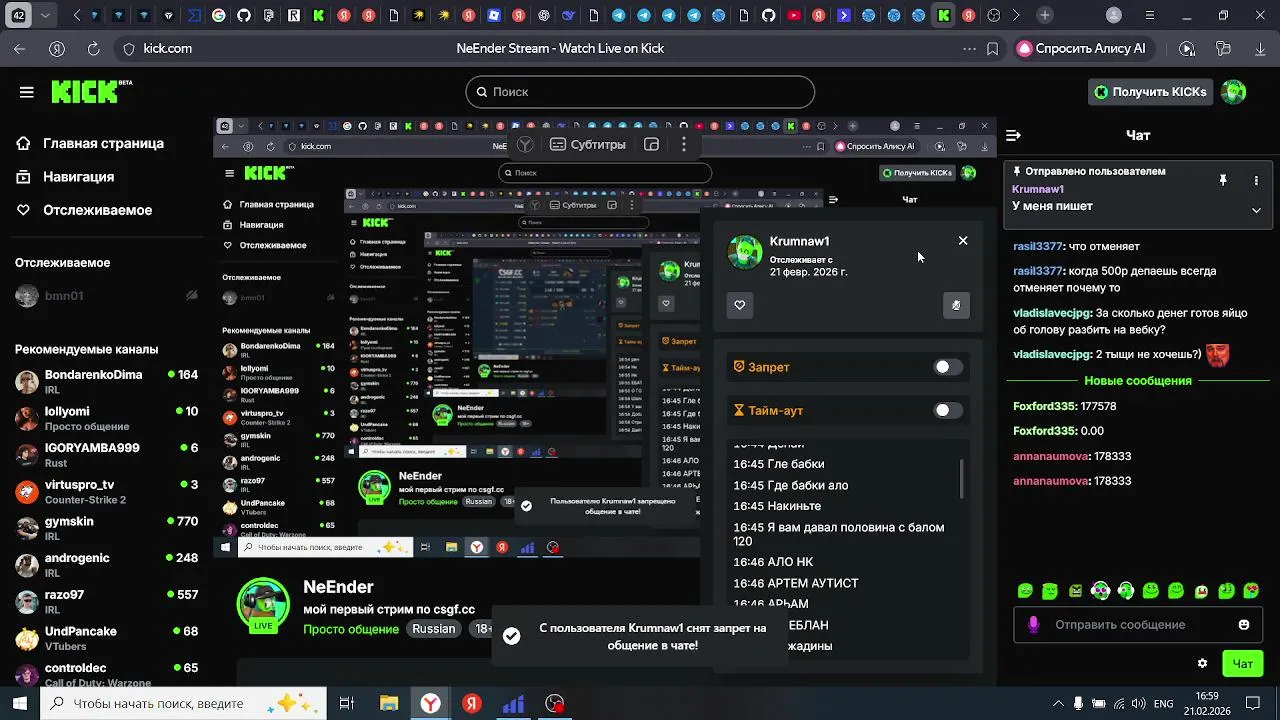Open recommended channel gymskin
1280x720 pixels.
[107, 528]
